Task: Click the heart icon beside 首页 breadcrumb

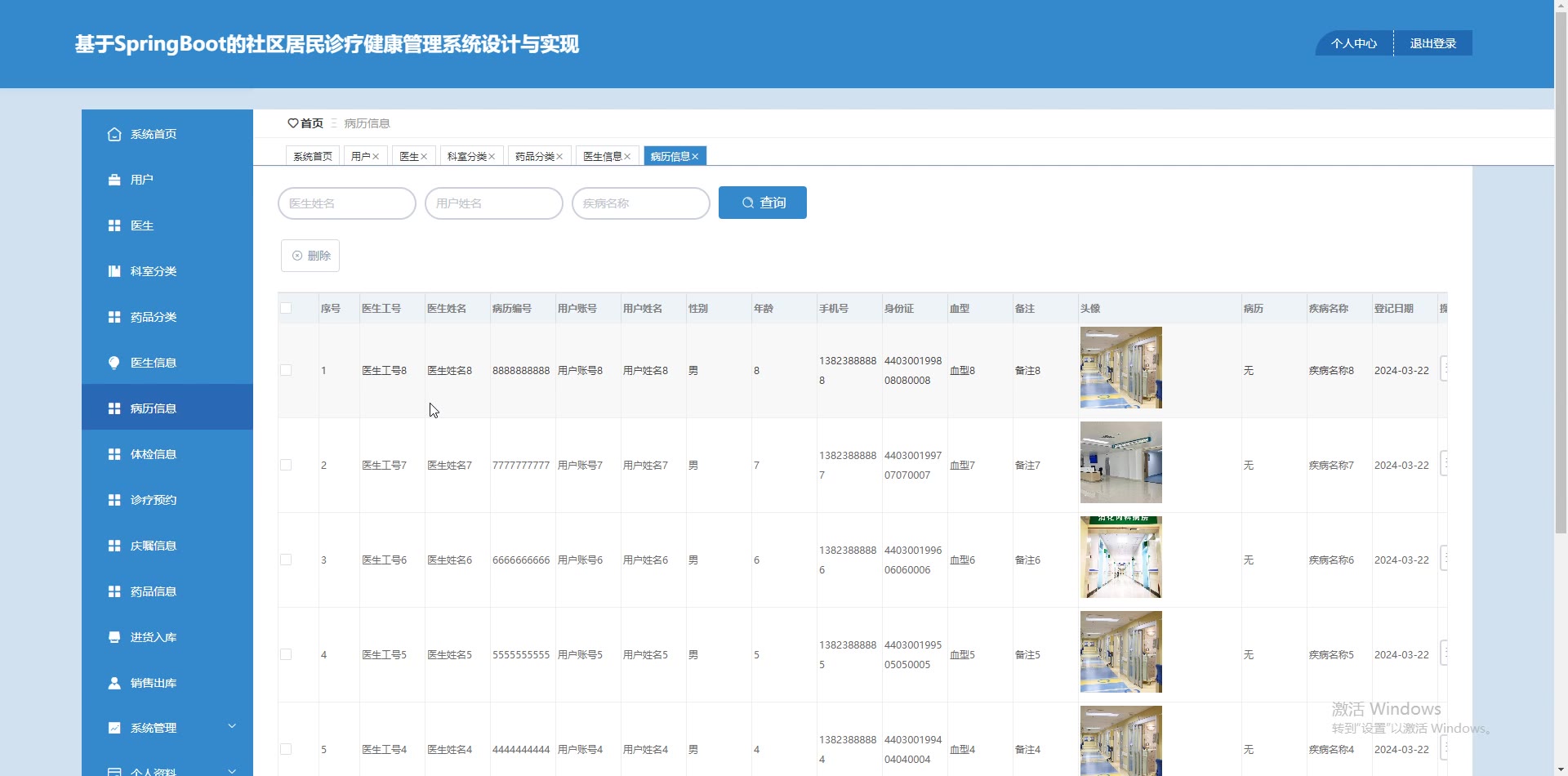Action: tap(293, 123)
